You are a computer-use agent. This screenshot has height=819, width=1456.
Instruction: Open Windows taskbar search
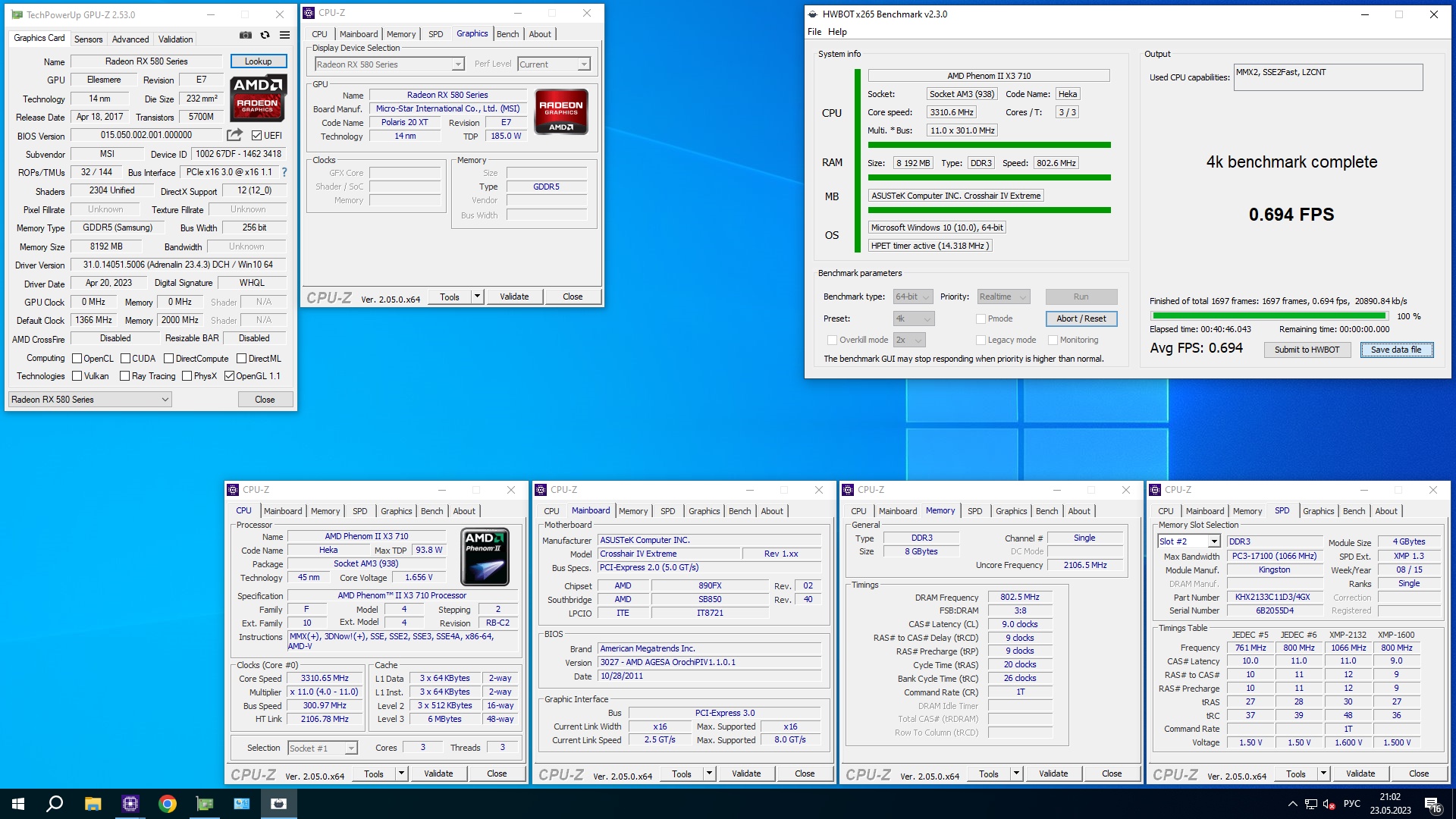55,804
